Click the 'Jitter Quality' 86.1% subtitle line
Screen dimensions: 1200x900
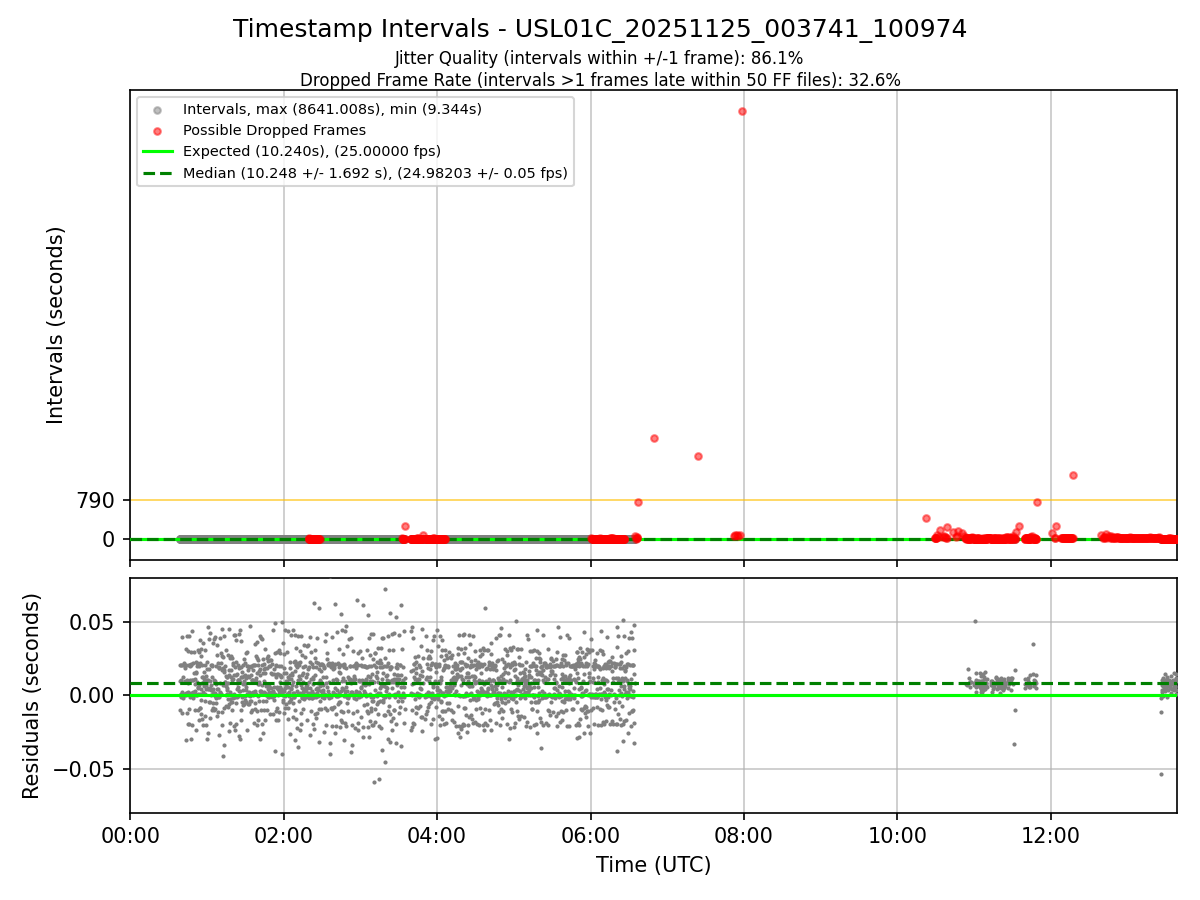[599, 58]
